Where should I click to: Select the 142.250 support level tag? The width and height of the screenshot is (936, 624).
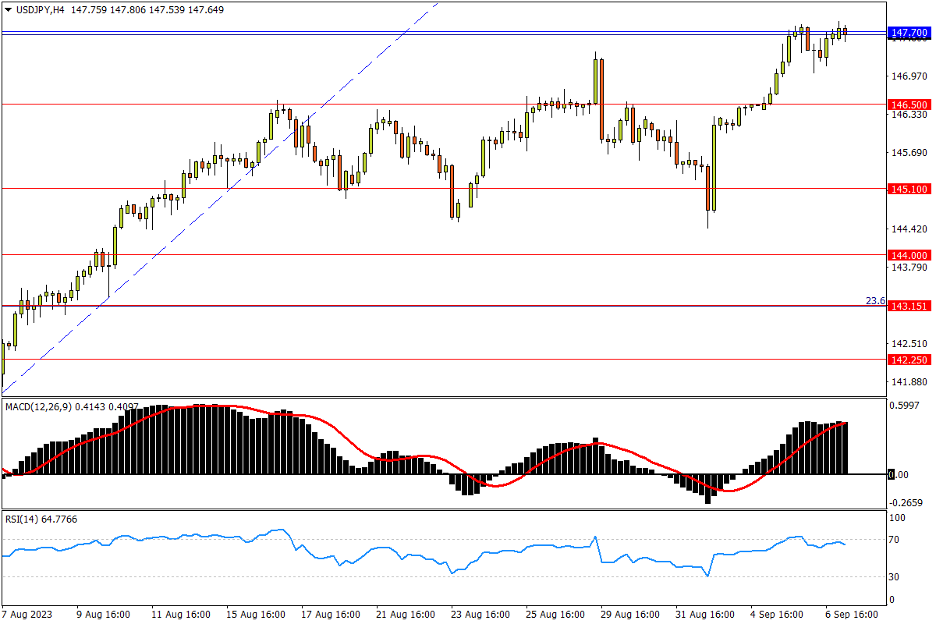[x=909, y=360]
